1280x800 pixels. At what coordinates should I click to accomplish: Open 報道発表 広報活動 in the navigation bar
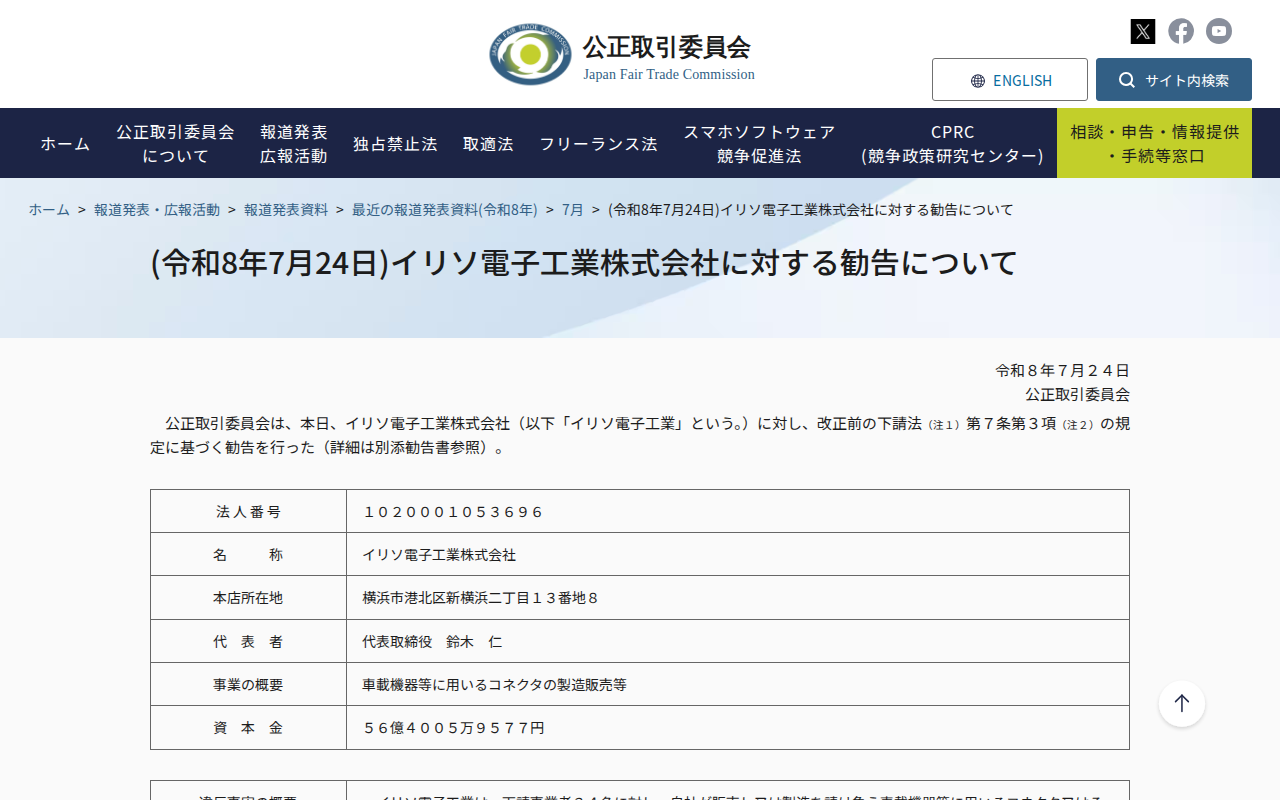point(294,144)
